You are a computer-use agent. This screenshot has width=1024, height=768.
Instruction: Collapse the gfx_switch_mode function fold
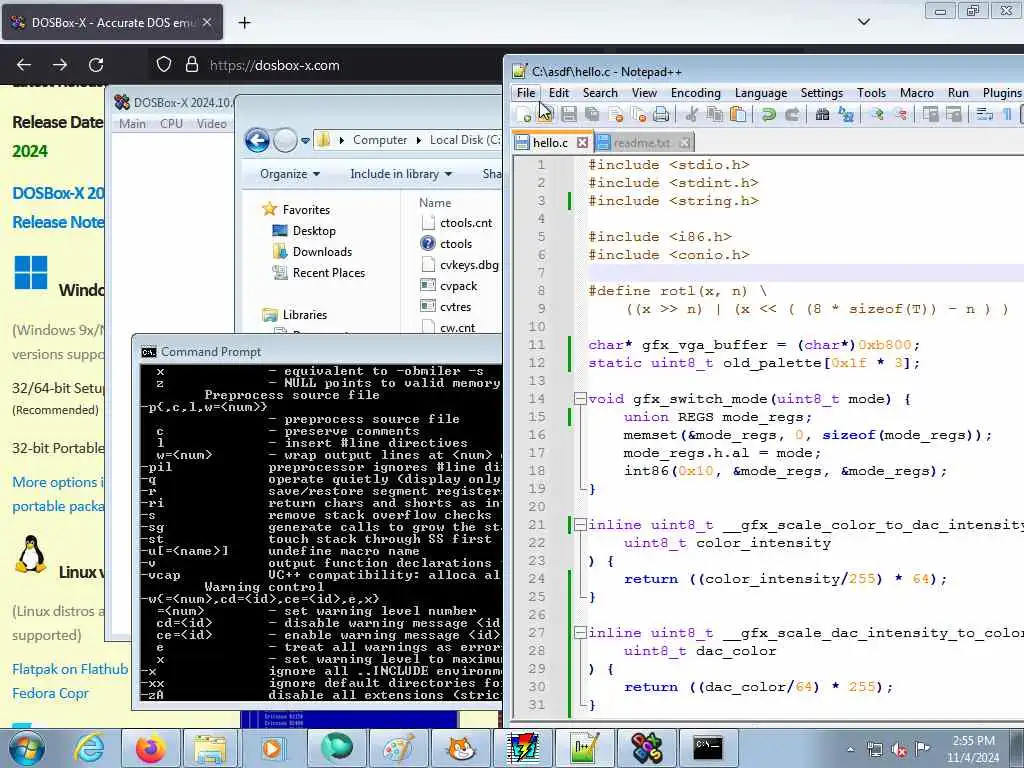(x=579, y=398)
